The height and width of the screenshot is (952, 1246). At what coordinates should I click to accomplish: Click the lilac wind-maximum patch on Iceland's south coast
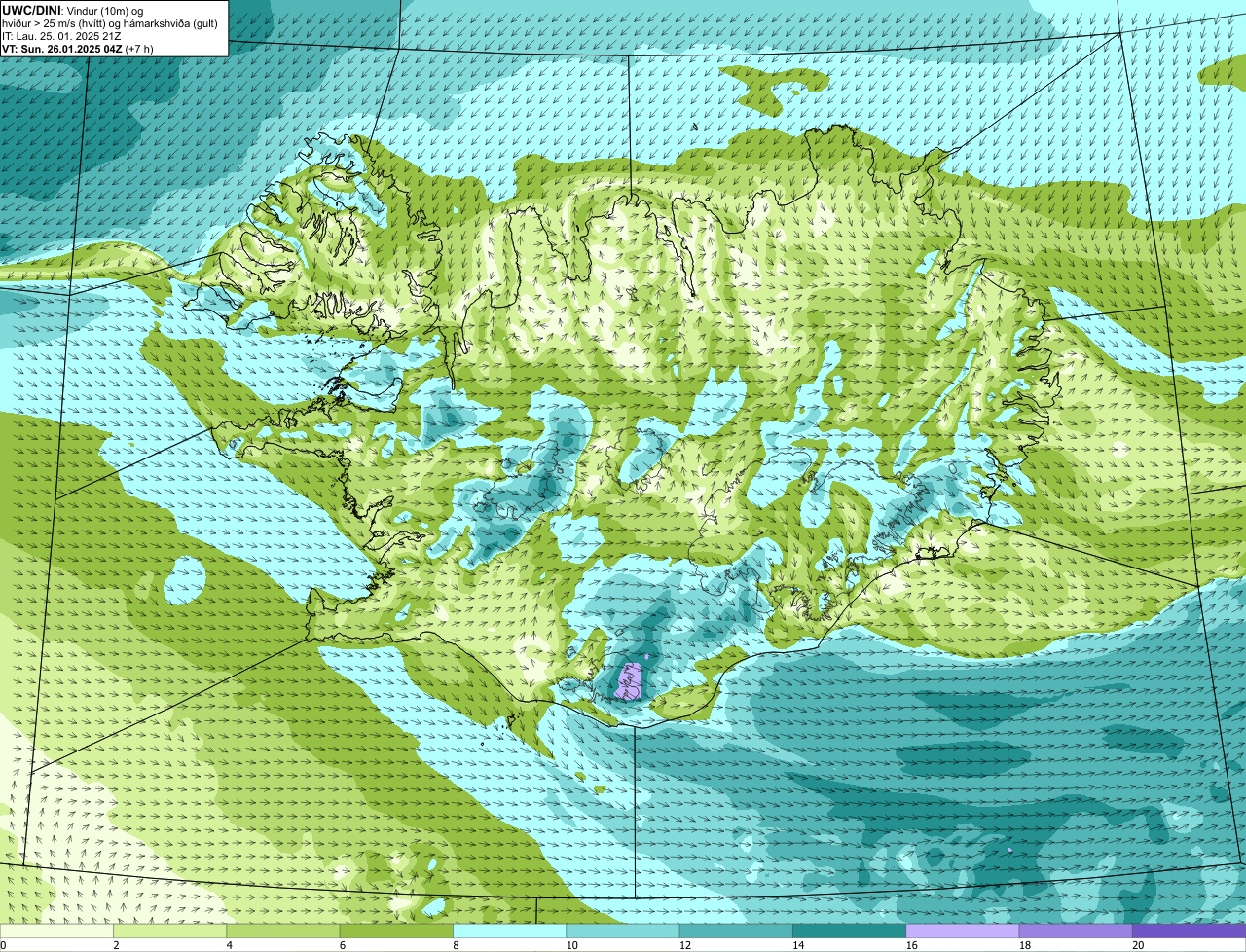click(x=631, y=680)
